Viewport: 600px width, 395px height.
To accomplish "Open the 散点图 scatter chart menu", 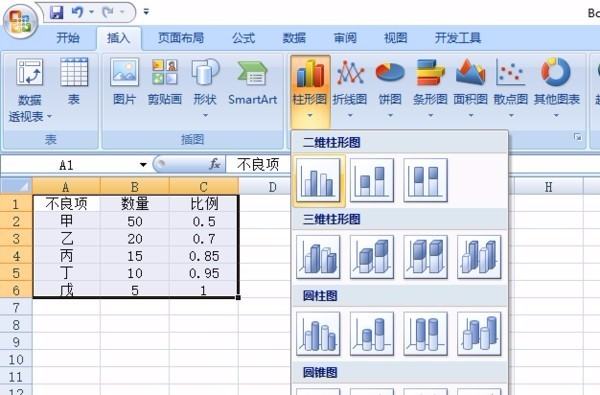I will click(511, 88).
